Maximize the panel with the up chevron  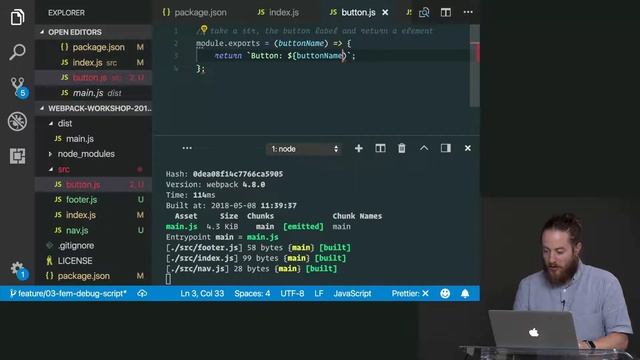click(x=424, y=148)
